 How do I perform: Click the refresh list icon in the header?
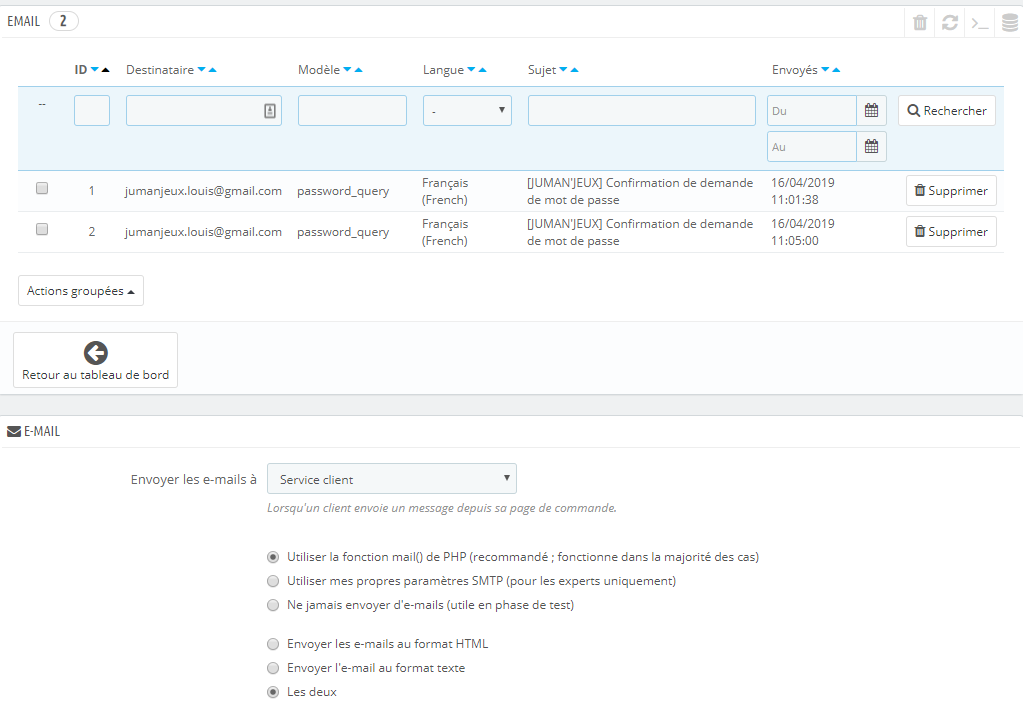(x=950, y=23)
